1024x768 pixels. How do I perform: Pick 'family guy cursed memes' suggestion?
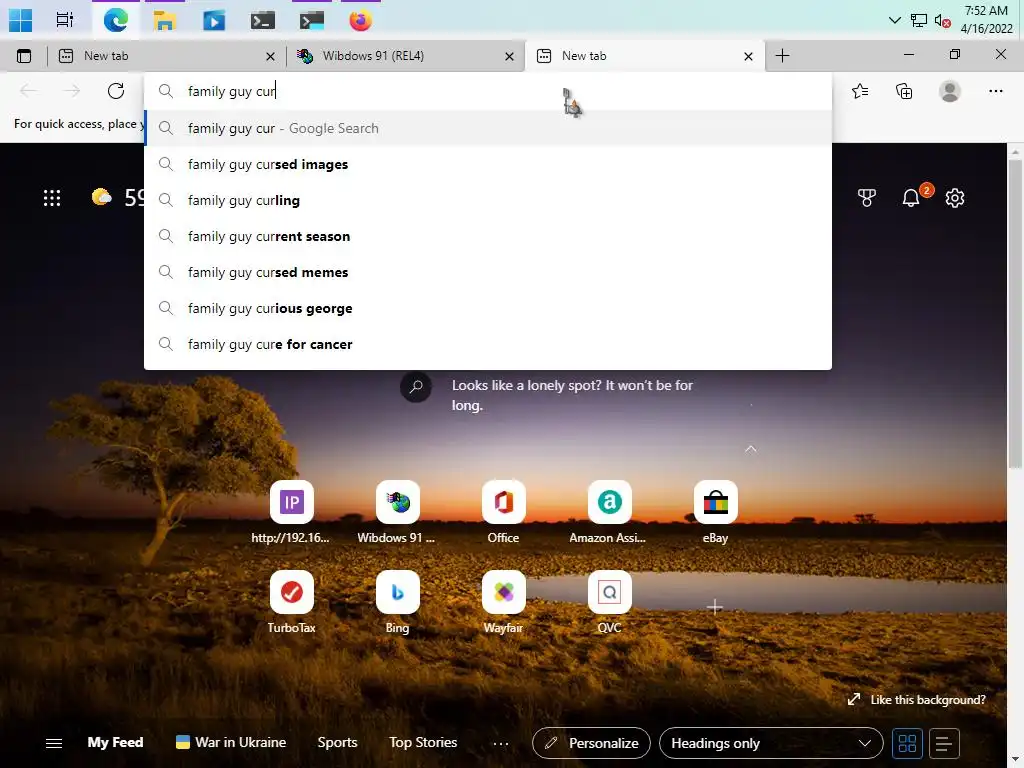(x=488, y=272)
